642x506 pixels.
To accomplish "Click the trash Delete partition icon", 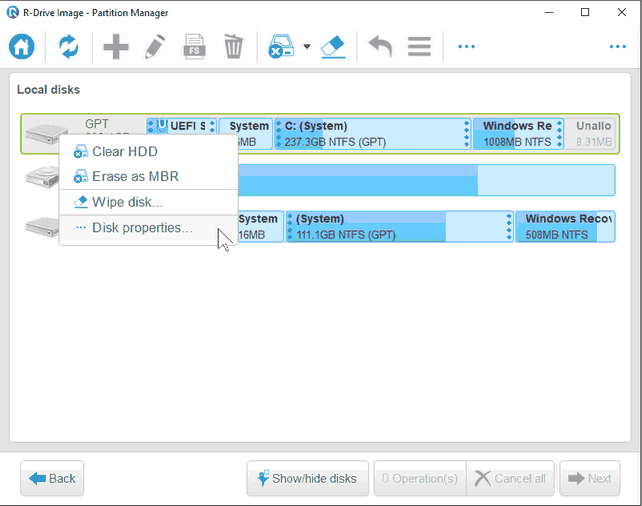I will click(x=233, y=47).
